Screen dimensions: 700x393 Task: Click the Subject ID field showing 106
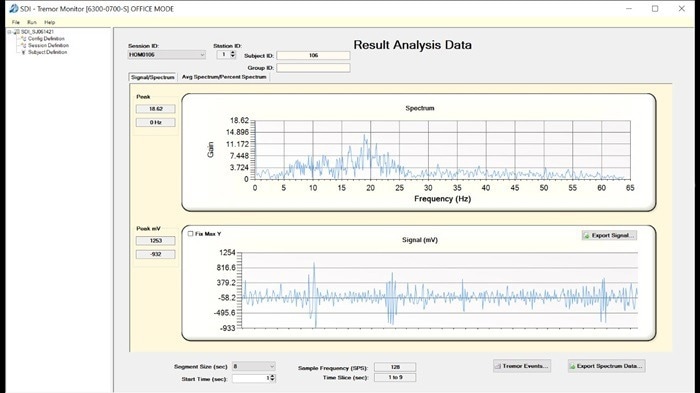pos(313,55)
